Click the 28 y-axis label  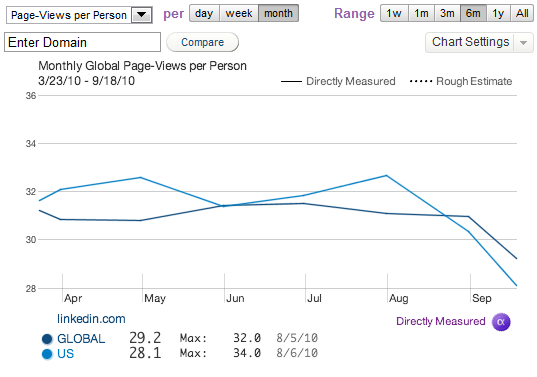31,289
